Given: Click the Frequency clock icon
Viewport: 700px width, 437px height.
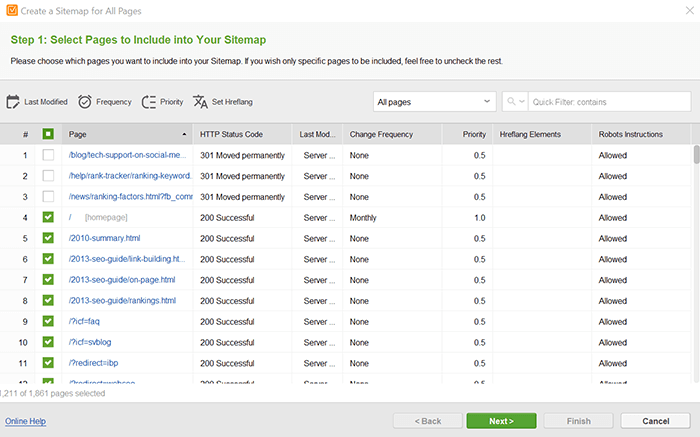Looking at the screenshot, I should pyautogui.click(x=85, y=102).
